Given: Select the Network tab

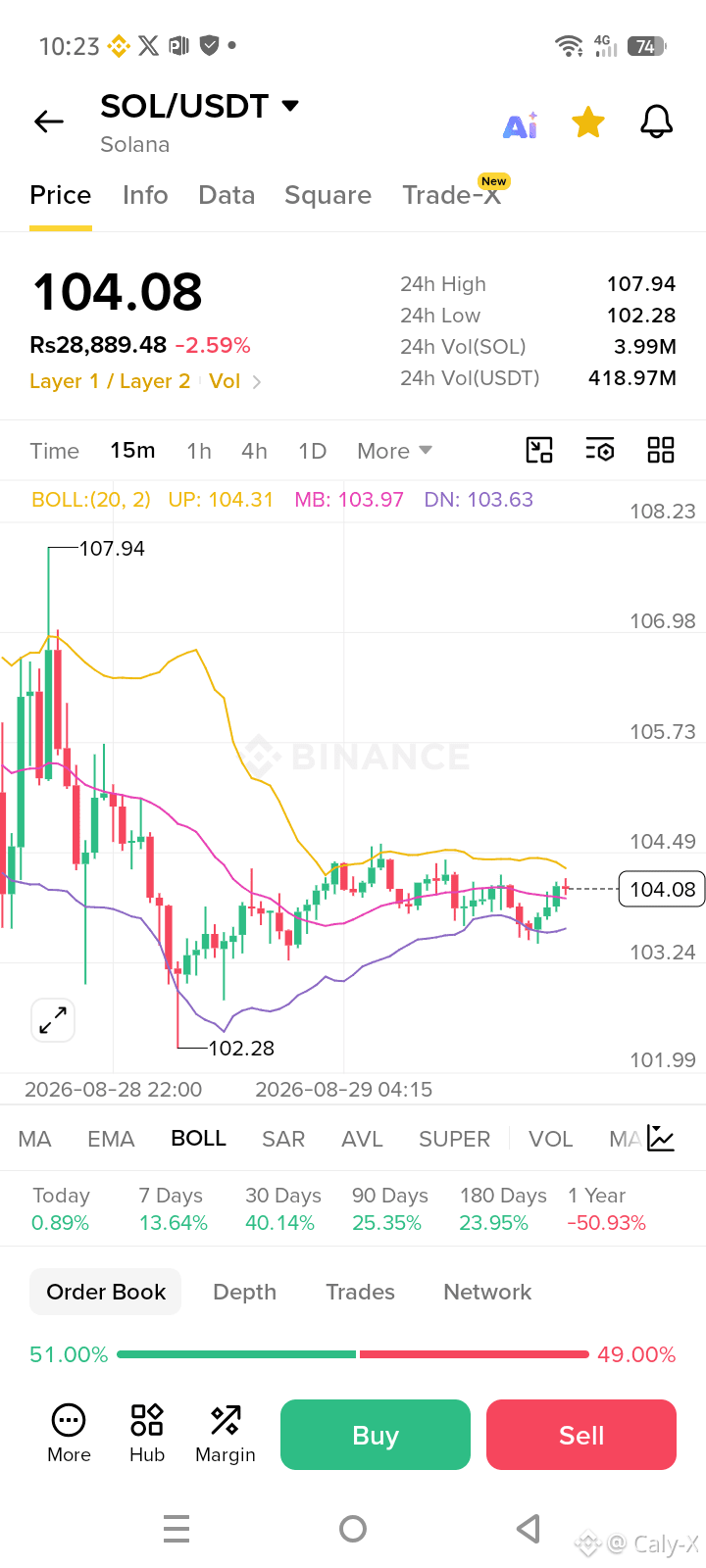Looking at the screenshot, I should [487, 1292].
